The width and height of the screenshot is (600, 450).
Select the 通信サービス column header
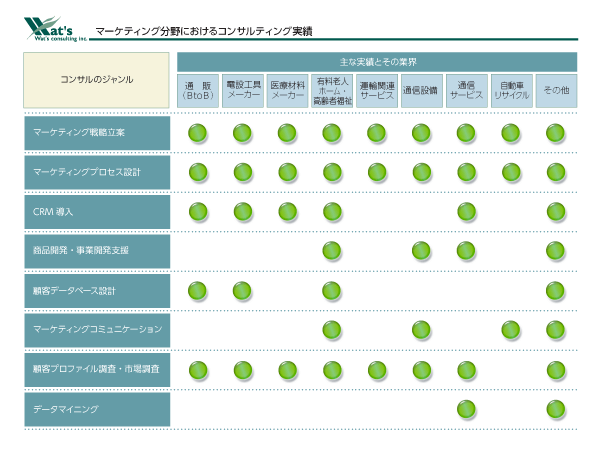466,91
